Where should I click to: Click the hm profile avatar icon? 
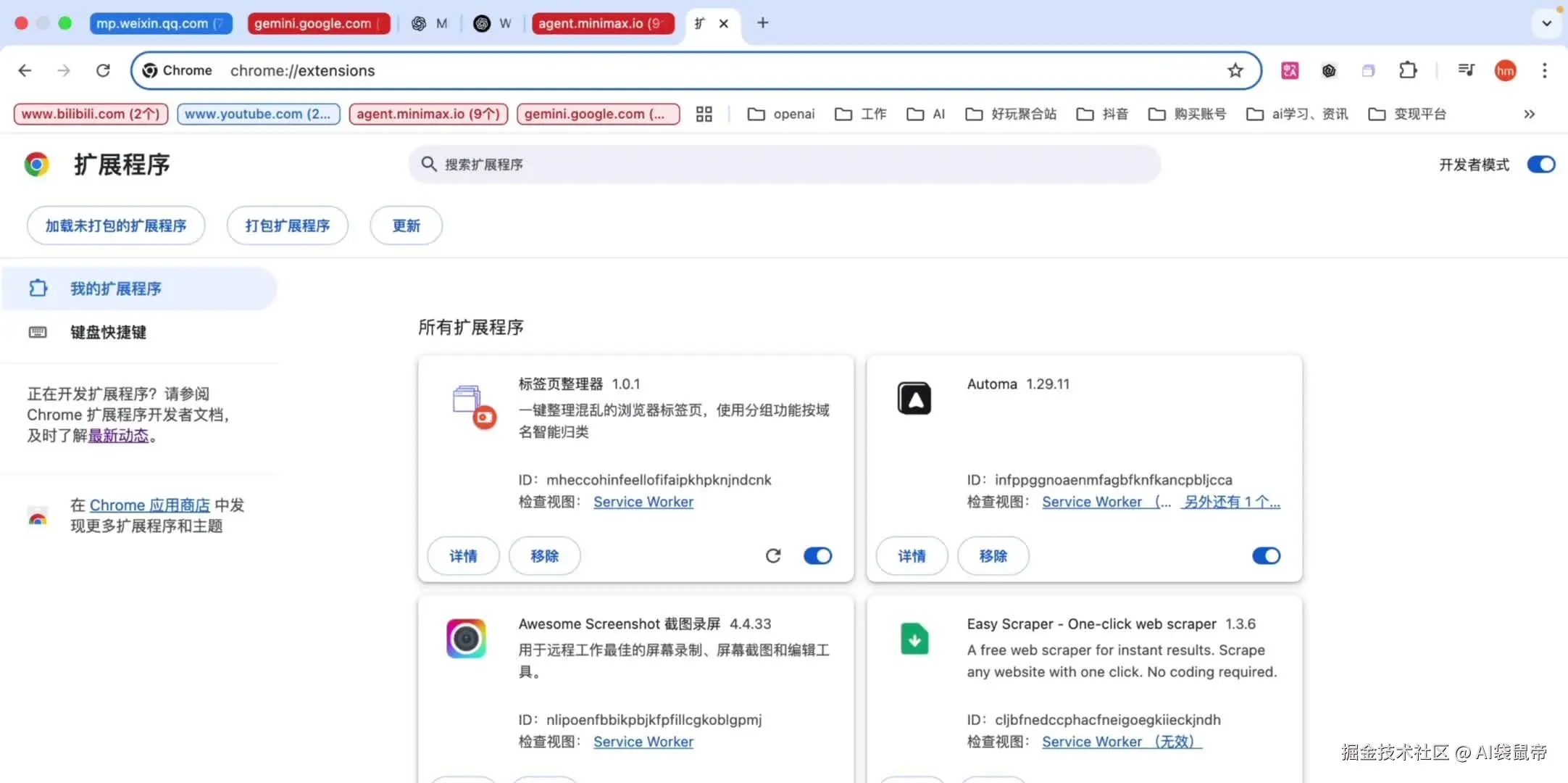1505,70
